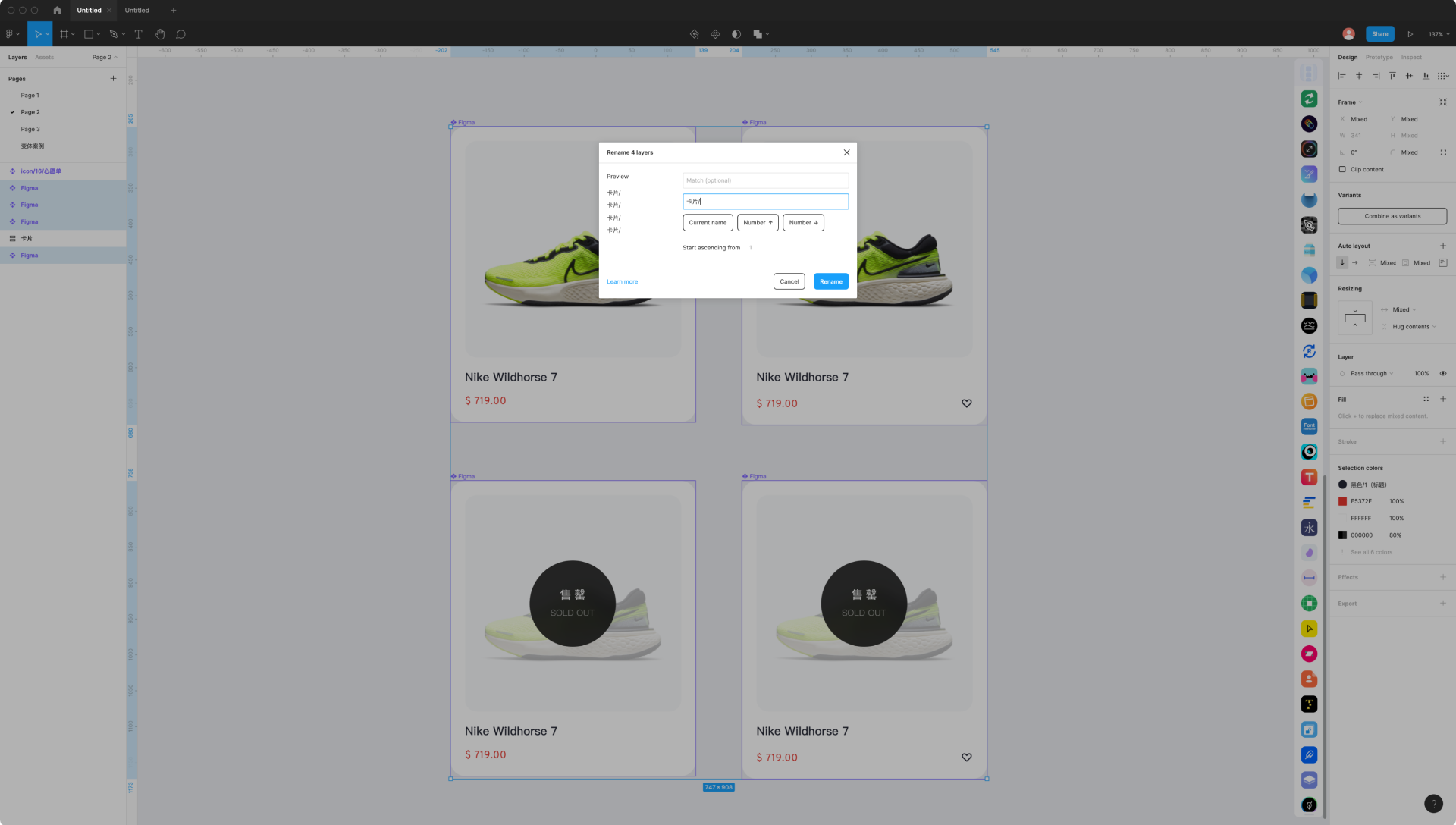This screenshot has height=825, width=1456.
Task: Expand the Hug contents resizing dropdown
Action: pos(1414,327)
